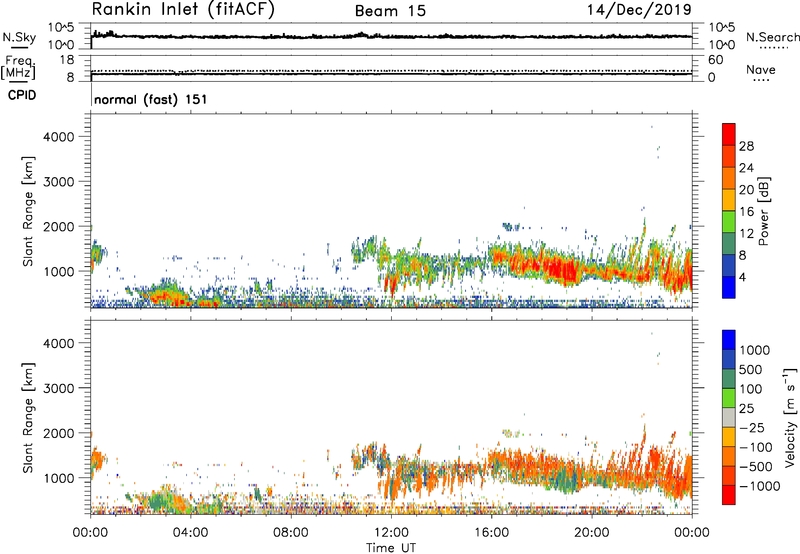The image size is (800, 554).
Task: Click the 'Rankin Inlet (fitACF)' title text
Action: coord(183,10)
